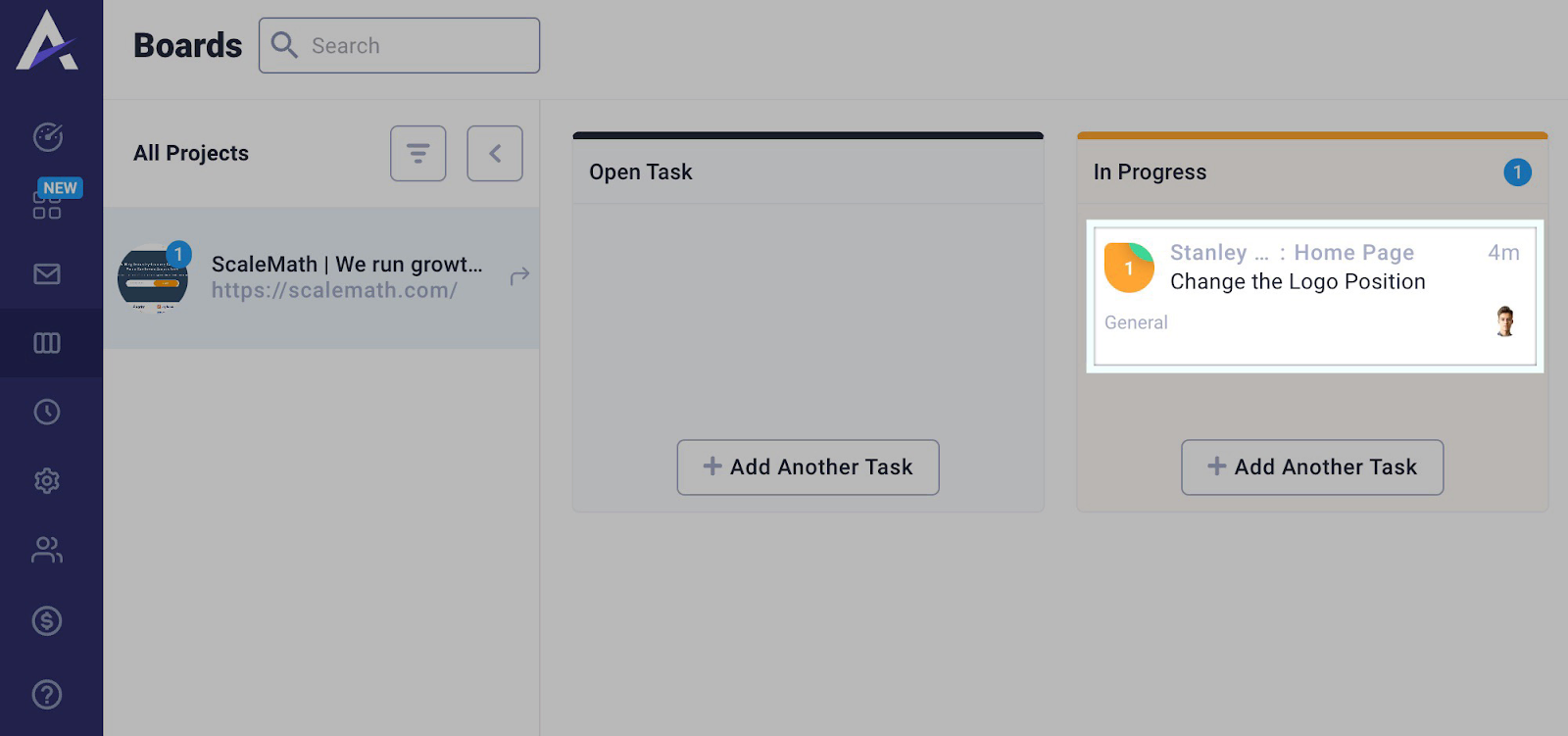Click Add Another Task under In Progress
The width and height of the screenshot is (1568, 736).
pyautogui.click(x=1311, y=467)
